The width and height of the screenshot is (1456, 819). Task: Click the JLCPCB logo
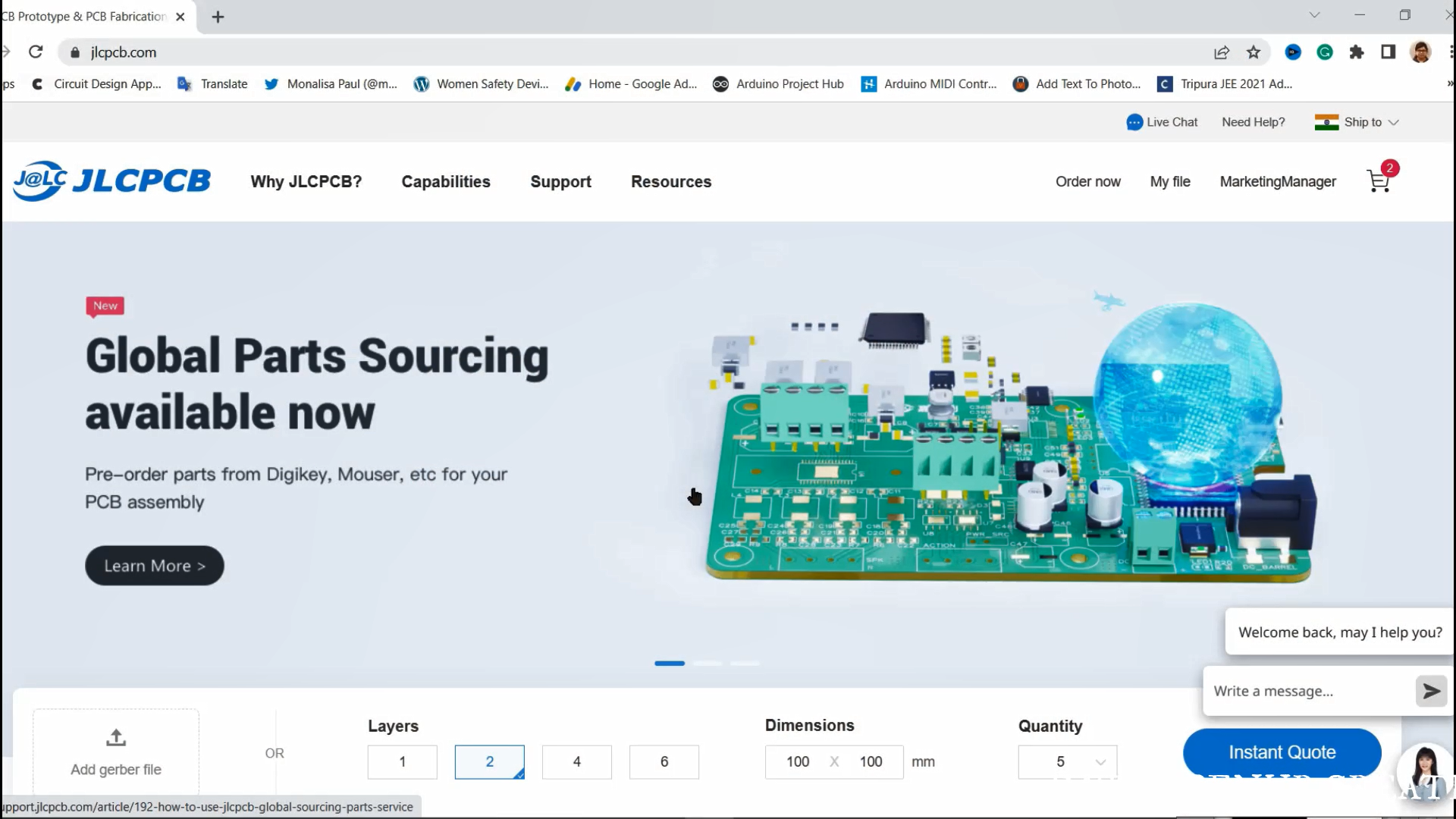(x=111, y=180)
